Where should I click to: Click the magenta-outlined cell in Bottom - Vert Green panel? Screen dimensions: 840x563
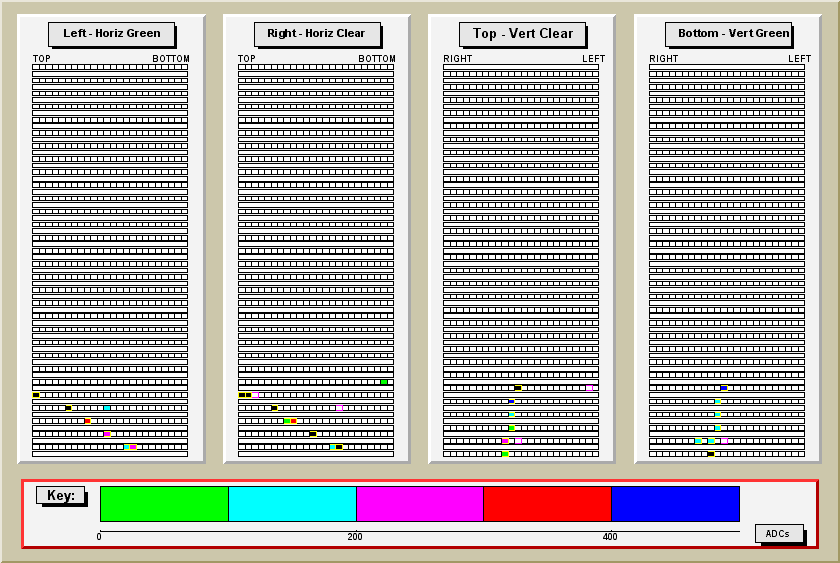[x=724, y=441]
